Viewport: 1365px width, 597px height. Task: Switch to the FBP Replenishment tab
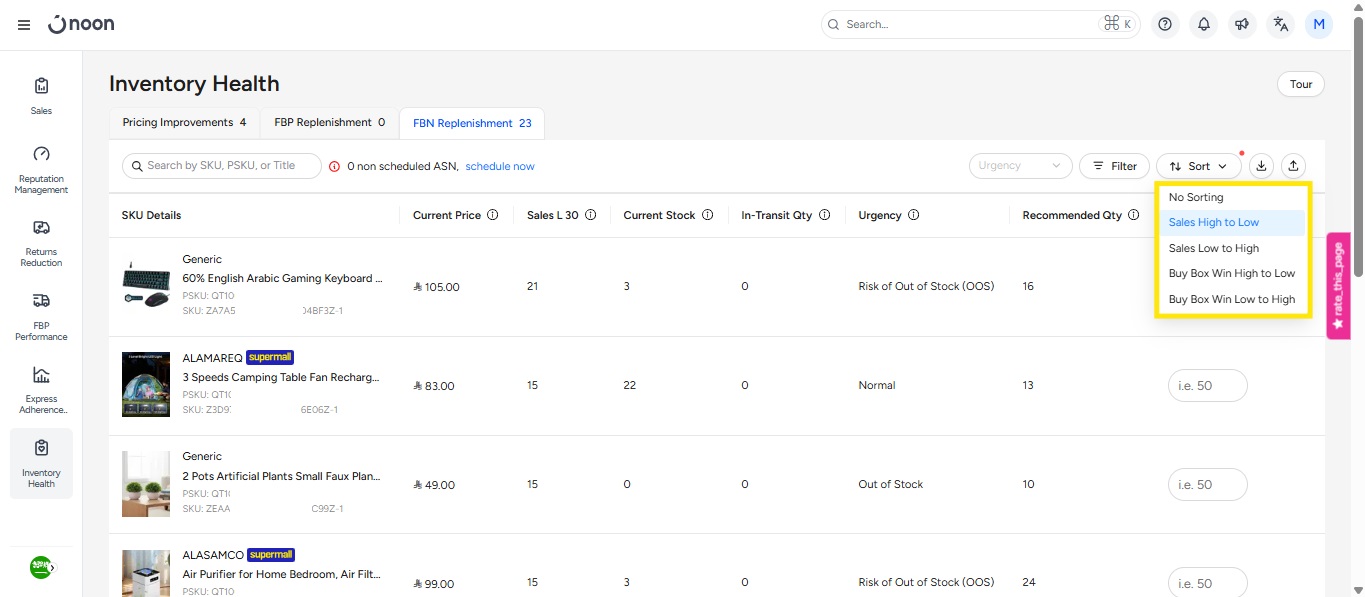[329, 122]
